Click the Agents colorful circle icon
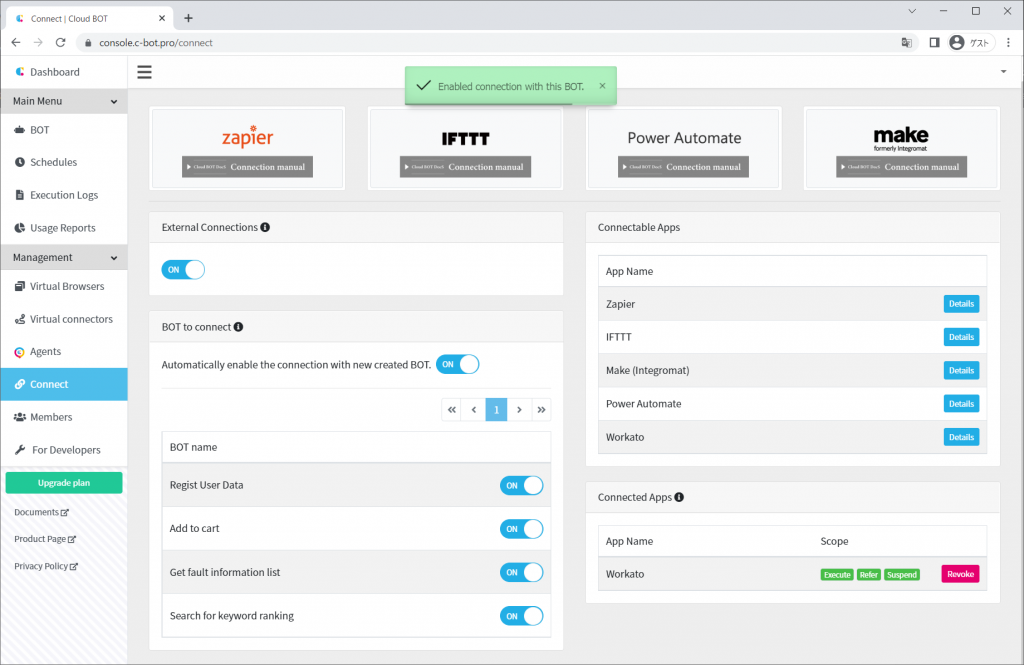Screen dimensions: 1024x665 (x=20, y=352)
